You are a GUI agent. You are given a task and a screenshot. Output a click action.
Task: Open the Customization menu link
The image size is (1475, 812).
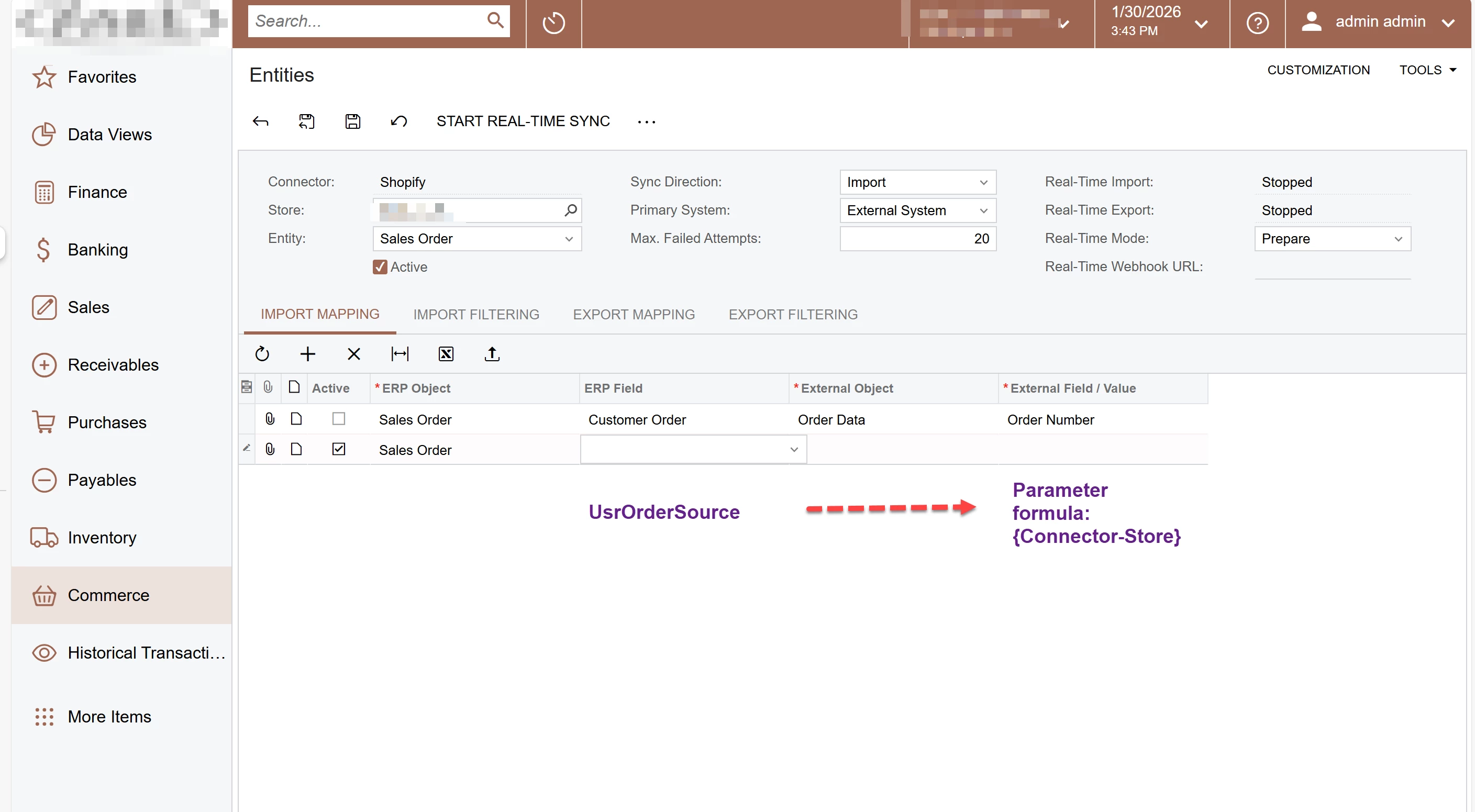coord(1318,70)
